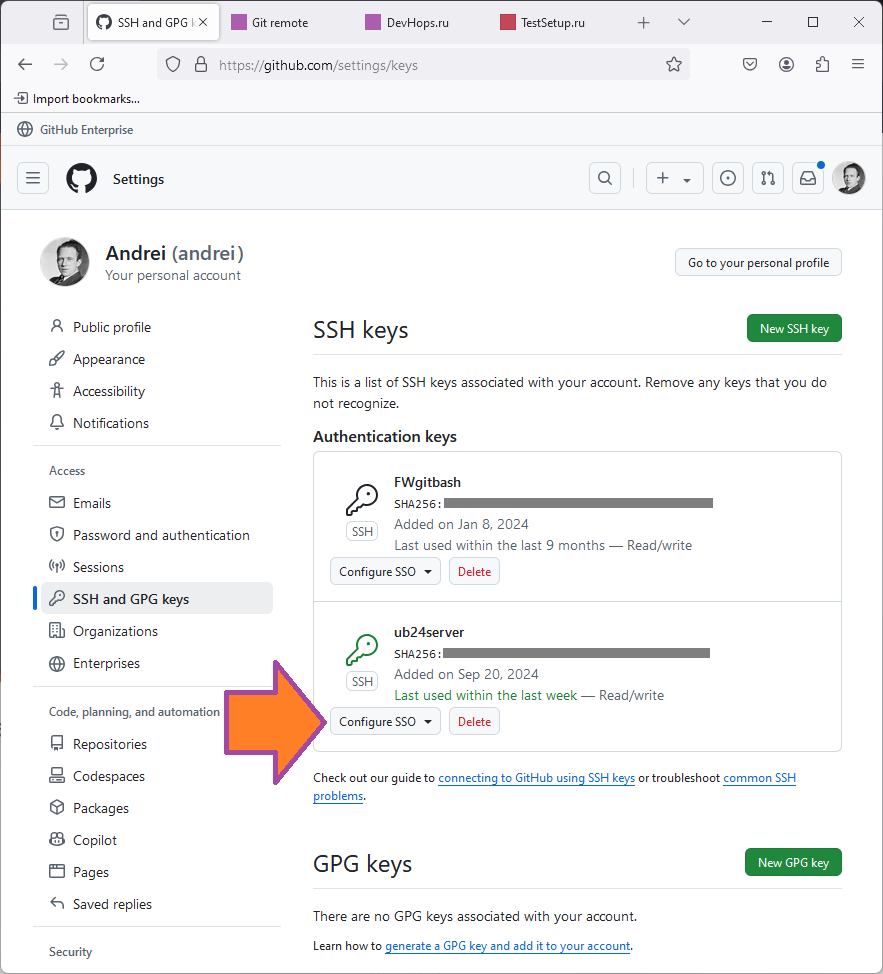The height and width of the screenshot is (974, 883).
Task: Open the browser extensions puzzle icon
Action: (822, 65)
